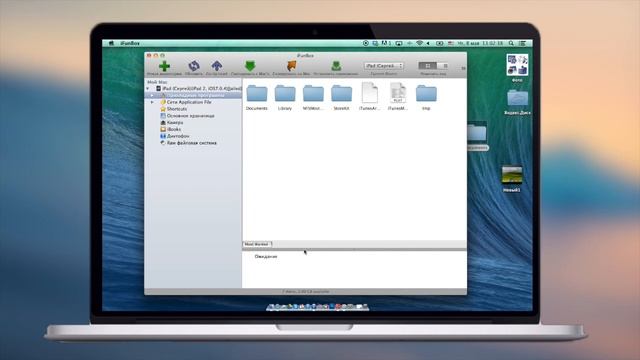
Task: Select Raw файловая система in sidebar
Action: (191, 143)
